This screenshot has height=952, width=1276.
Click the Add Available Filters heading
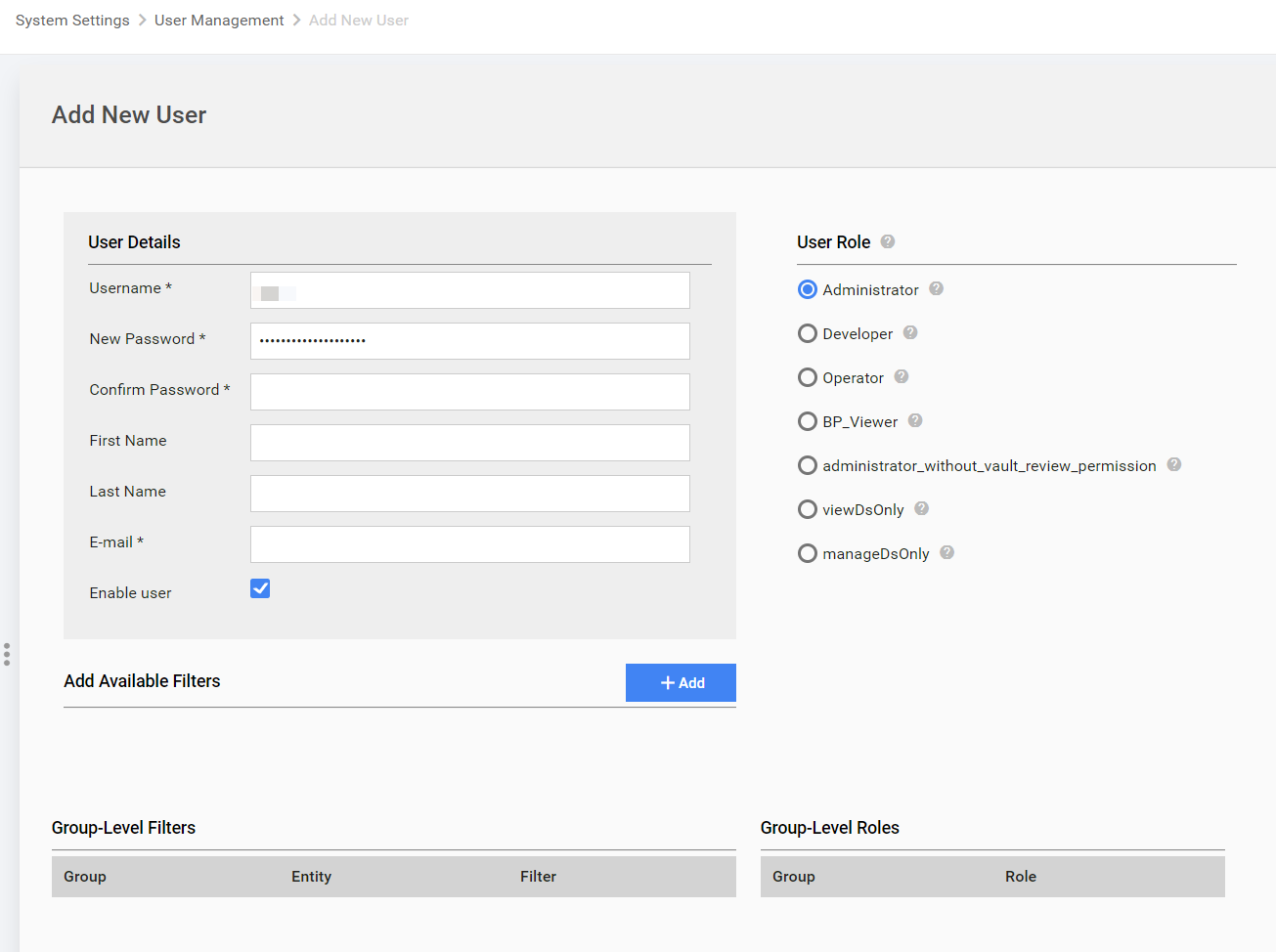tap(142, 681)
